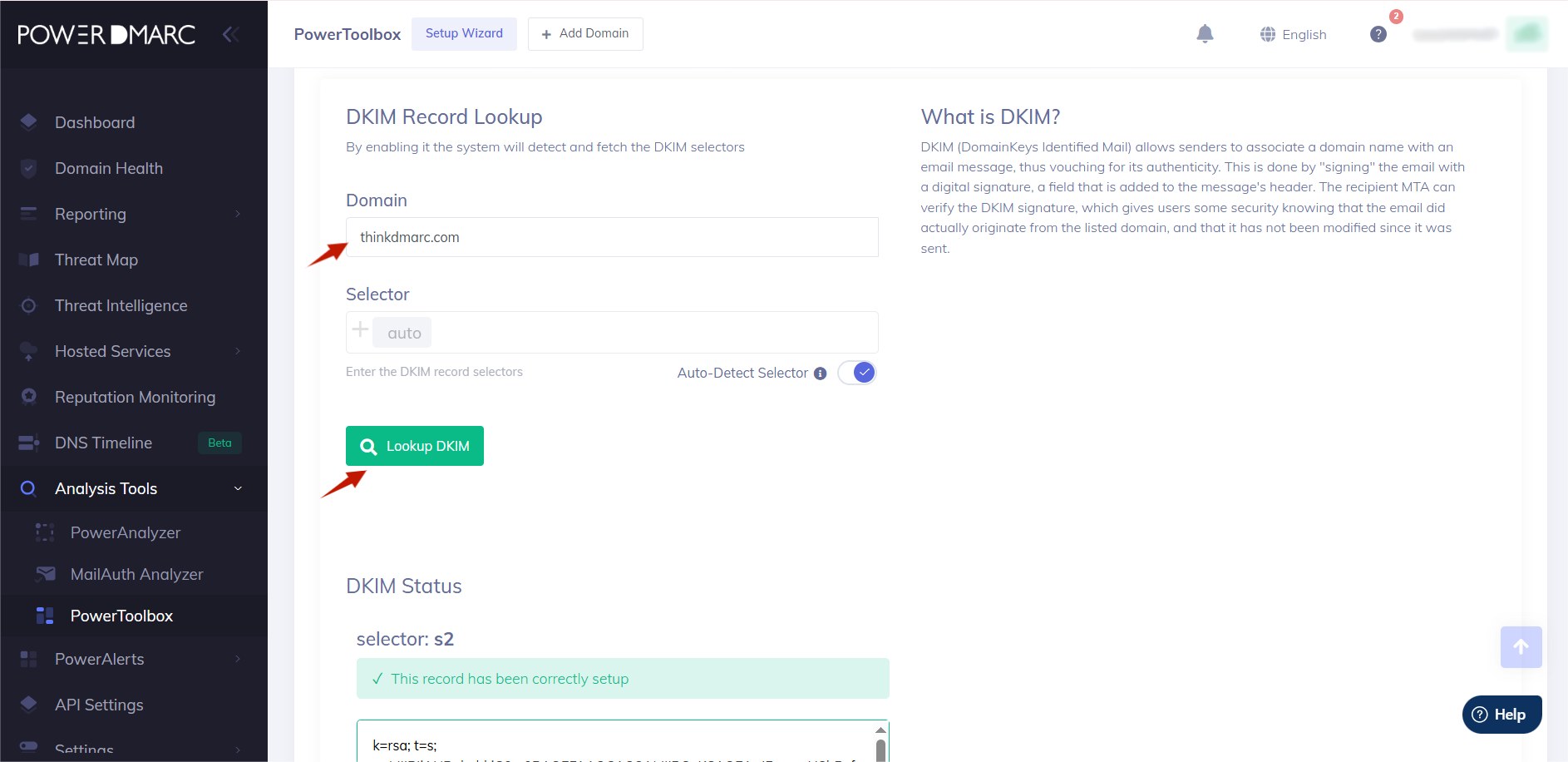Open MailAuth Analyzer from the sidebar

136,574
